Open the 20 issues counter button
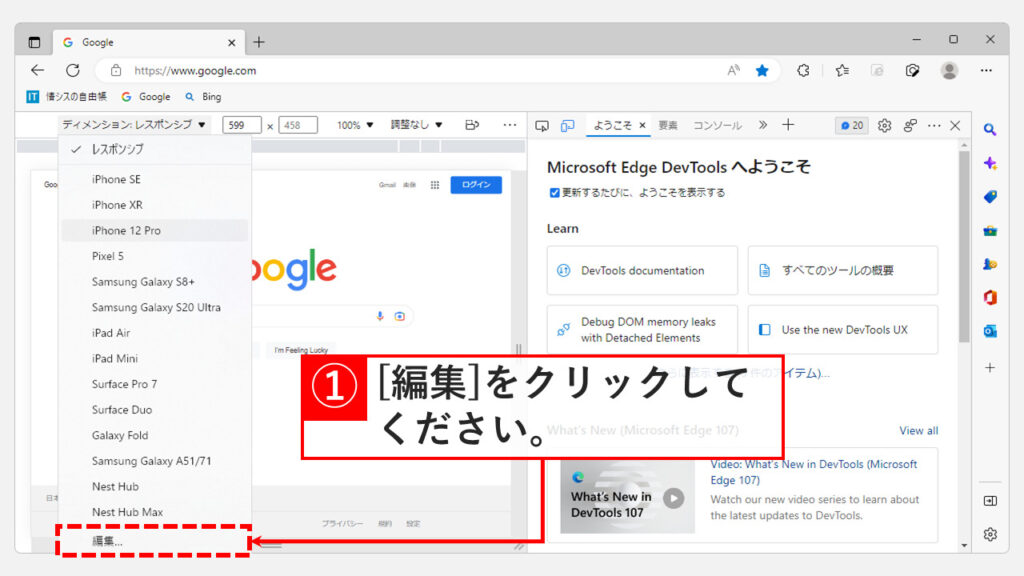This screenshot has height=576, width=1024. pyautogui.click(x=852, y=125)
